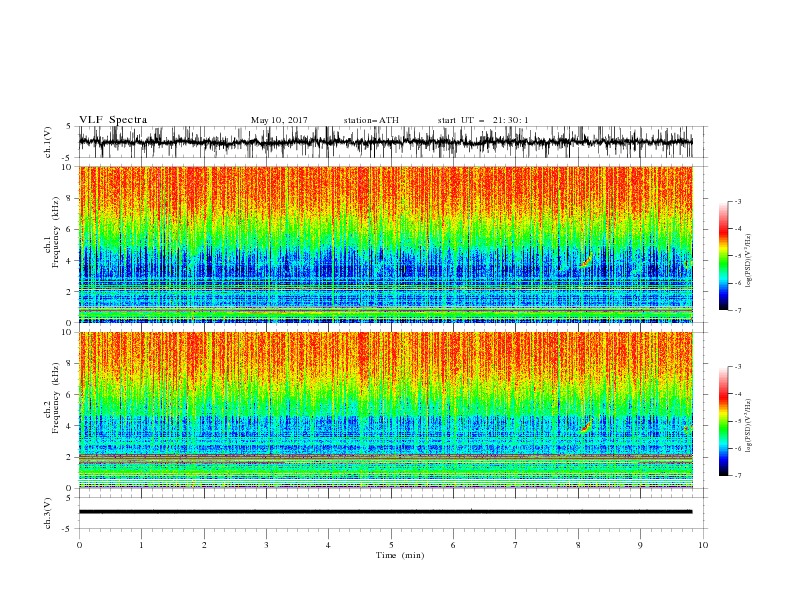Click the "station=ATH" header label
Screen dimensions: 792x612
coord(371,120)
